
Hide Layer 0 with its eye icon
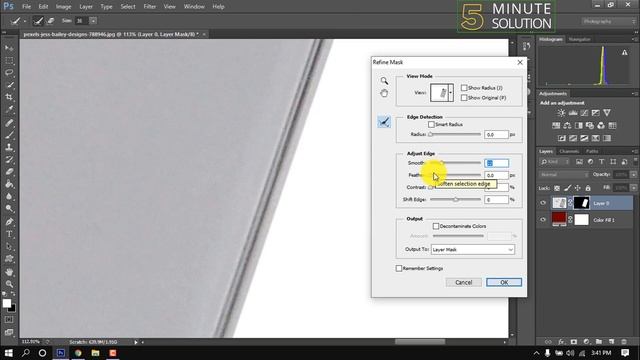point(543,203)
